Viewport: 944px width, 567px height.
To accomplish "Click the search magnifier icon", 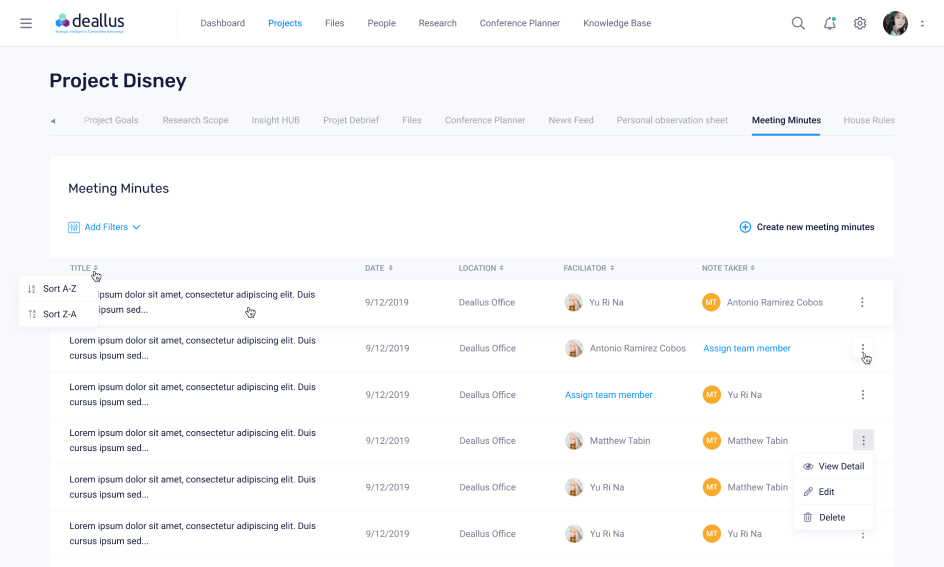I will (798, 23).
